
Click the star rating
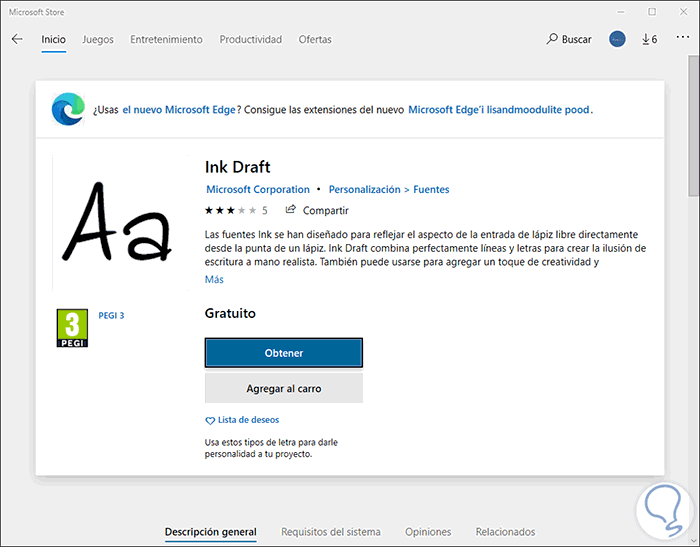(x=230, y=210)
